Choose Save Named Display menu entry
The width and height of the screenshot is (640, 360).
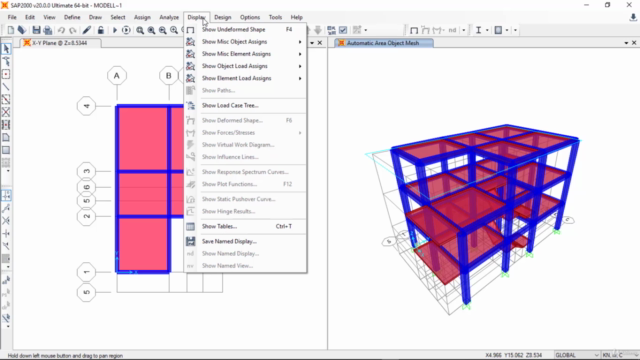point(245,241)
